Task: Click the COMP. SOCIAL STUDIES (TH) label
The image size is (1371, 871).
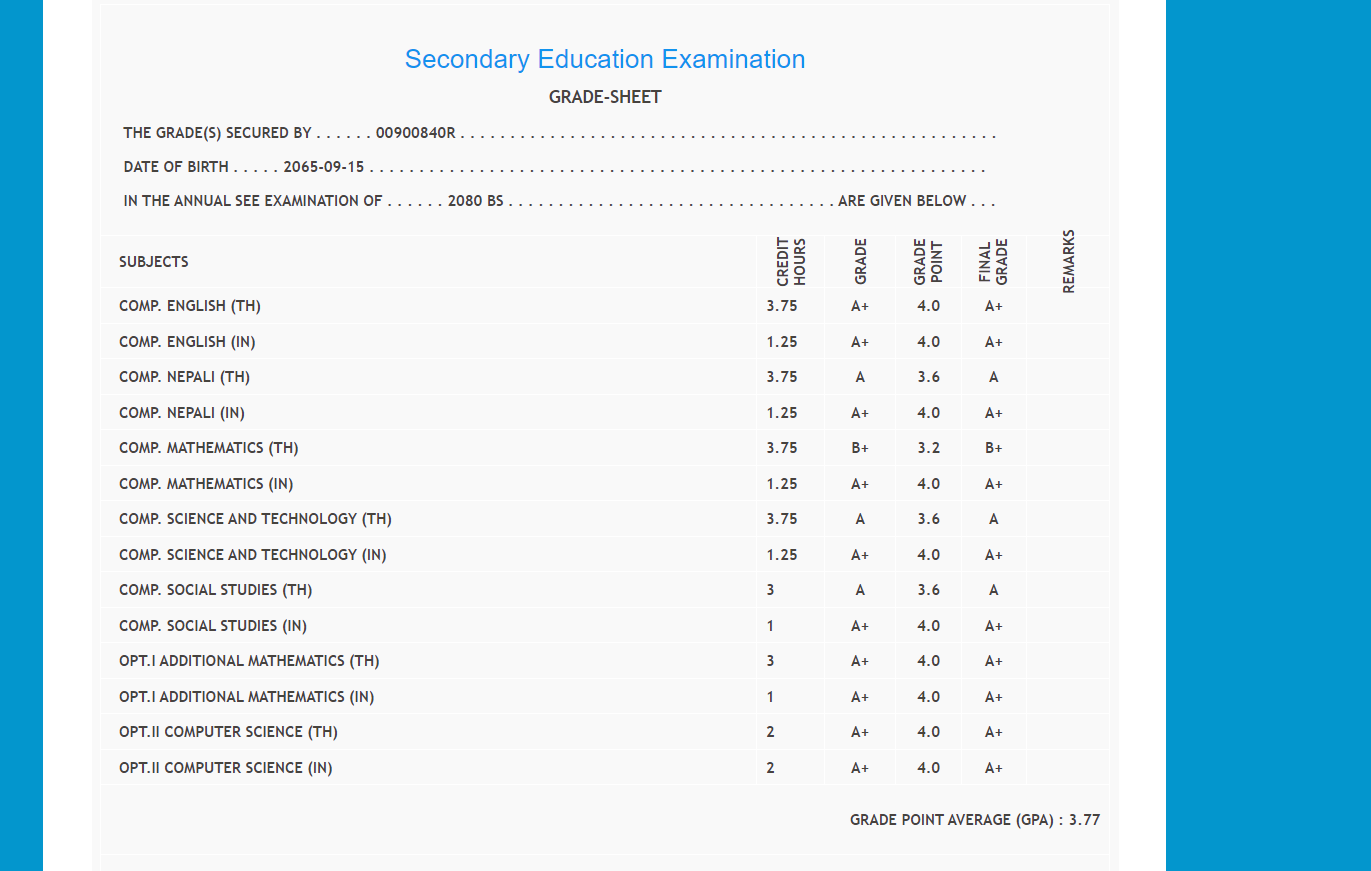Action: [x=216, y=590]
